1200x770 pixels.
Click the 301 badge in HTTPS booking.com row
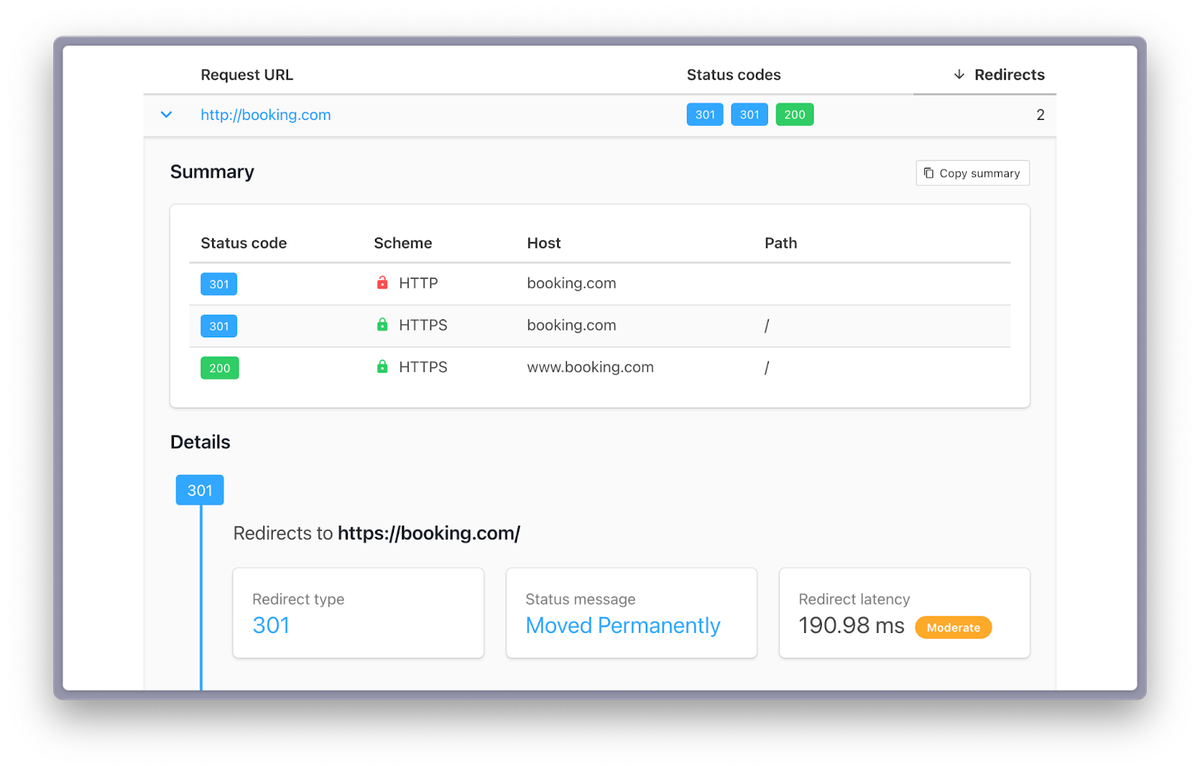[x=219, y=326]
